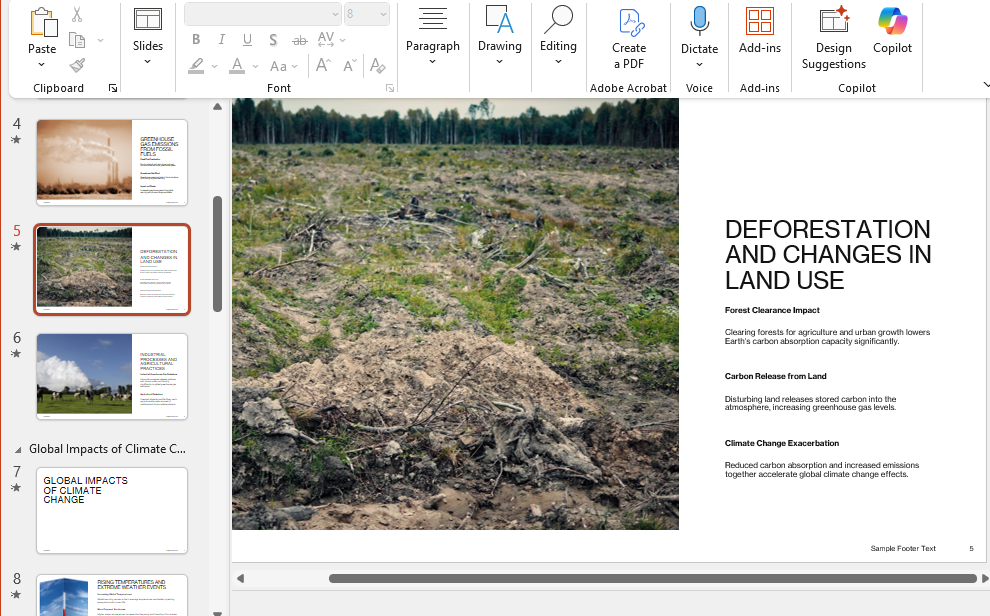Create a PDF with Adobe Acrobat
This screenshot has width=990, height=616.
629,35
